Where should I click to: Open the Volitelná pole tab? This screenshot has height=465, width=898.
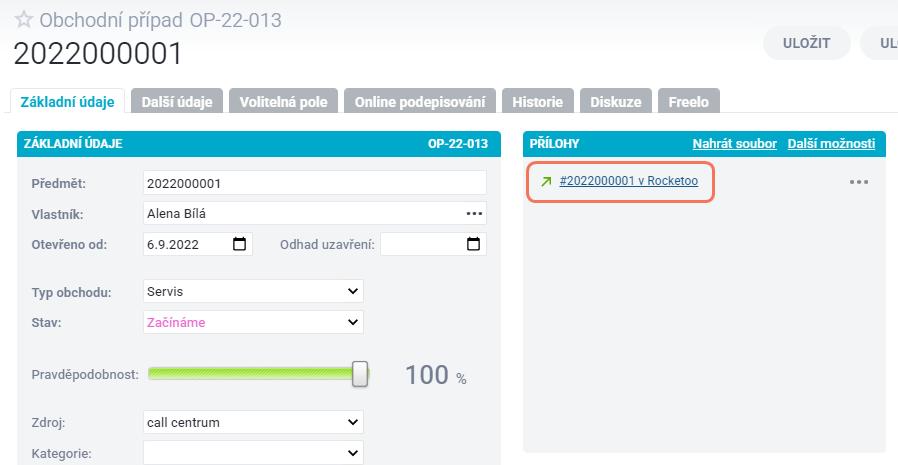point(283,102)
